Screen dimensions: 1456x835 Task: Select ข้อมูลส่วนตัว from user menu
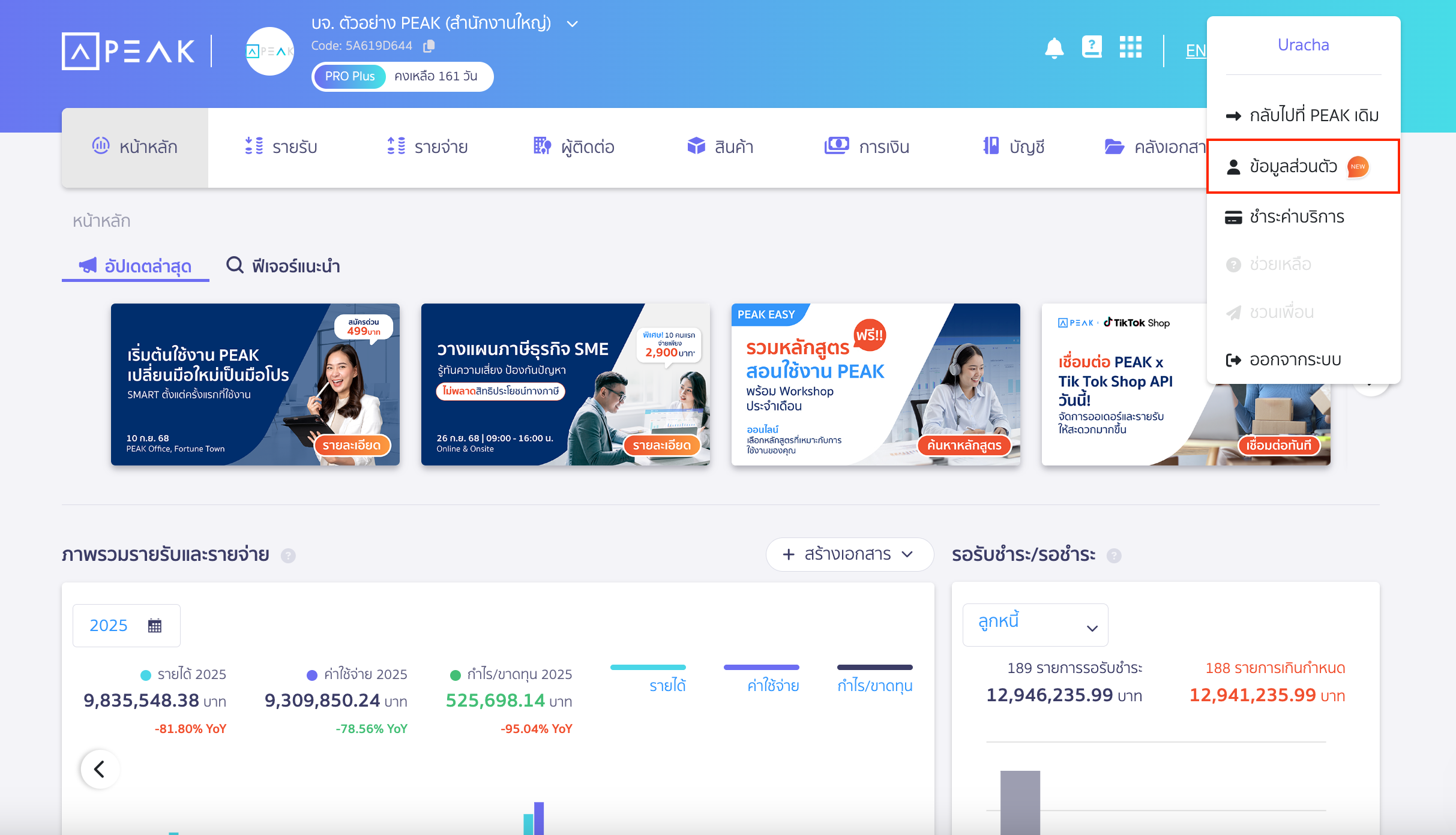(1304, 167)
